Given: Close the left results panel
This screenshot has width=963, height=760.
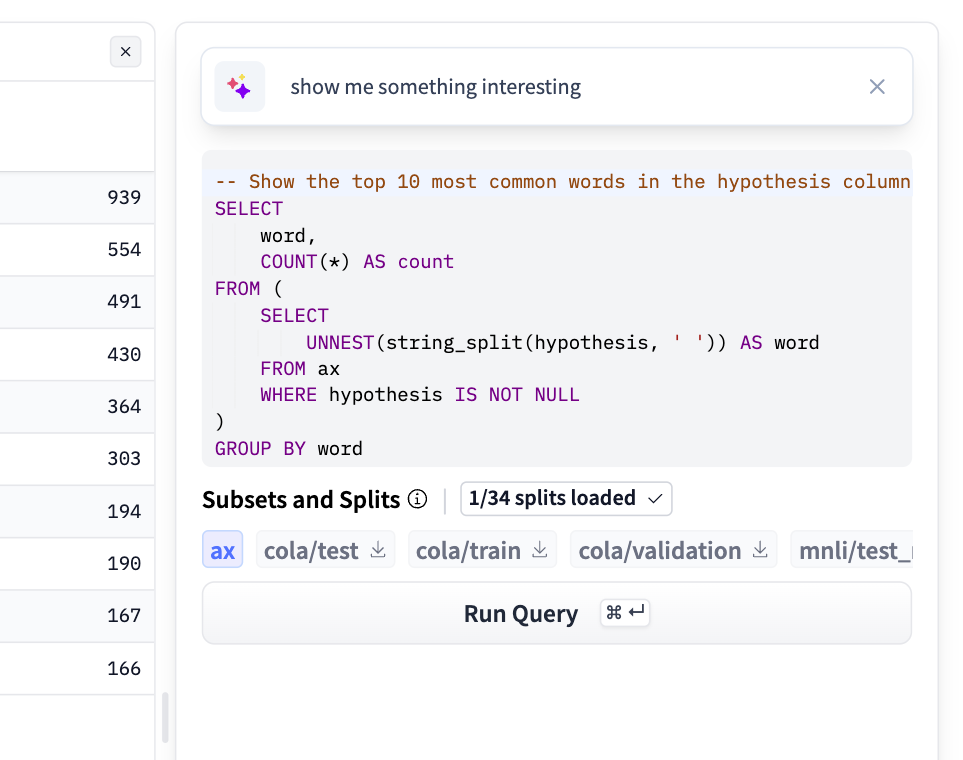Looking at the screenshot, I should (125, 52).
